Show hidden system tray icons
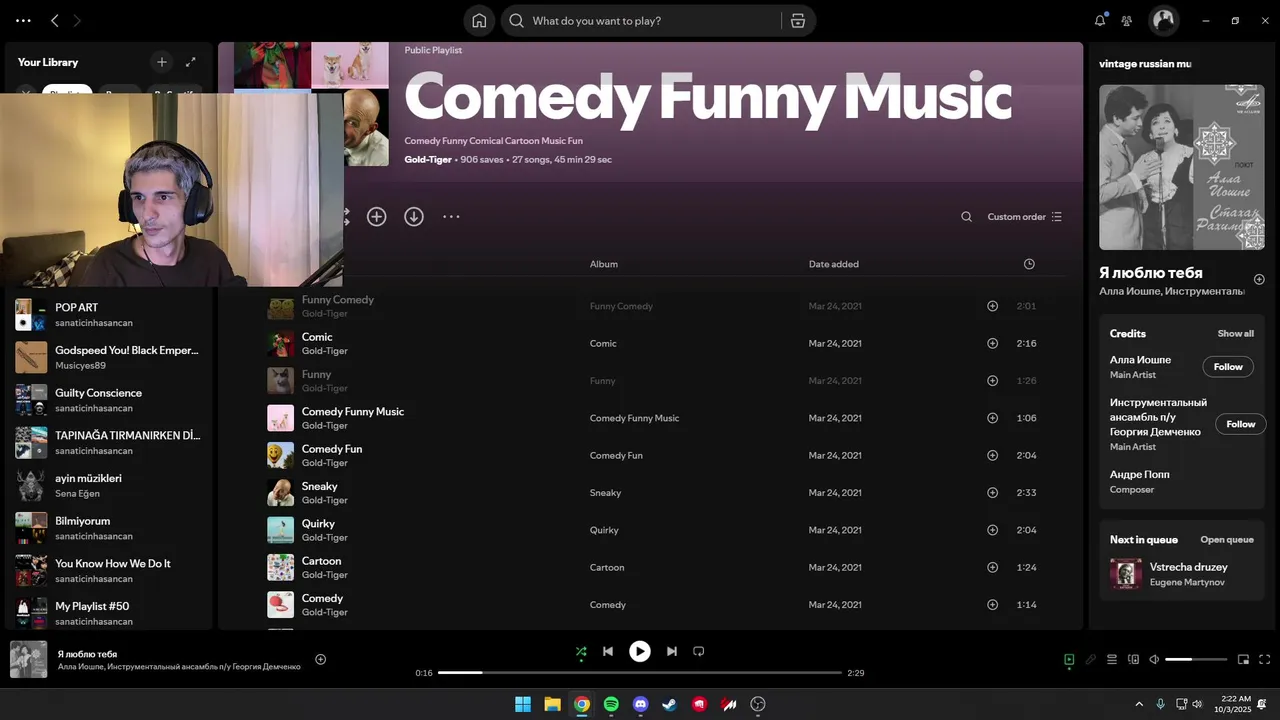The height and width of the screenshot is (720, 1280). coord(1138,705)
